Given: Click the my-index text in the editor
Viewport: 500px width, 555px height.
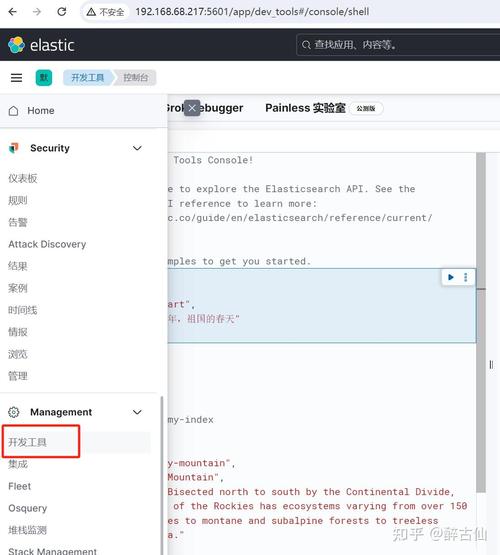Looking at the screenshot, I should click(x=191, y=420).
